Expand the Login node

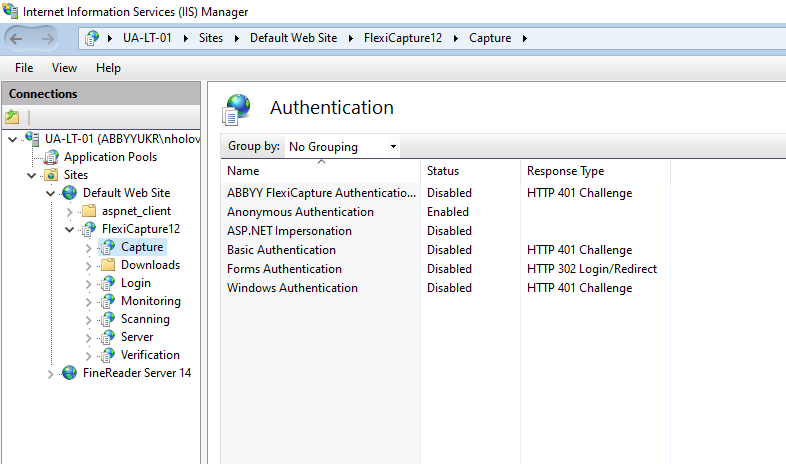(89, 284)
